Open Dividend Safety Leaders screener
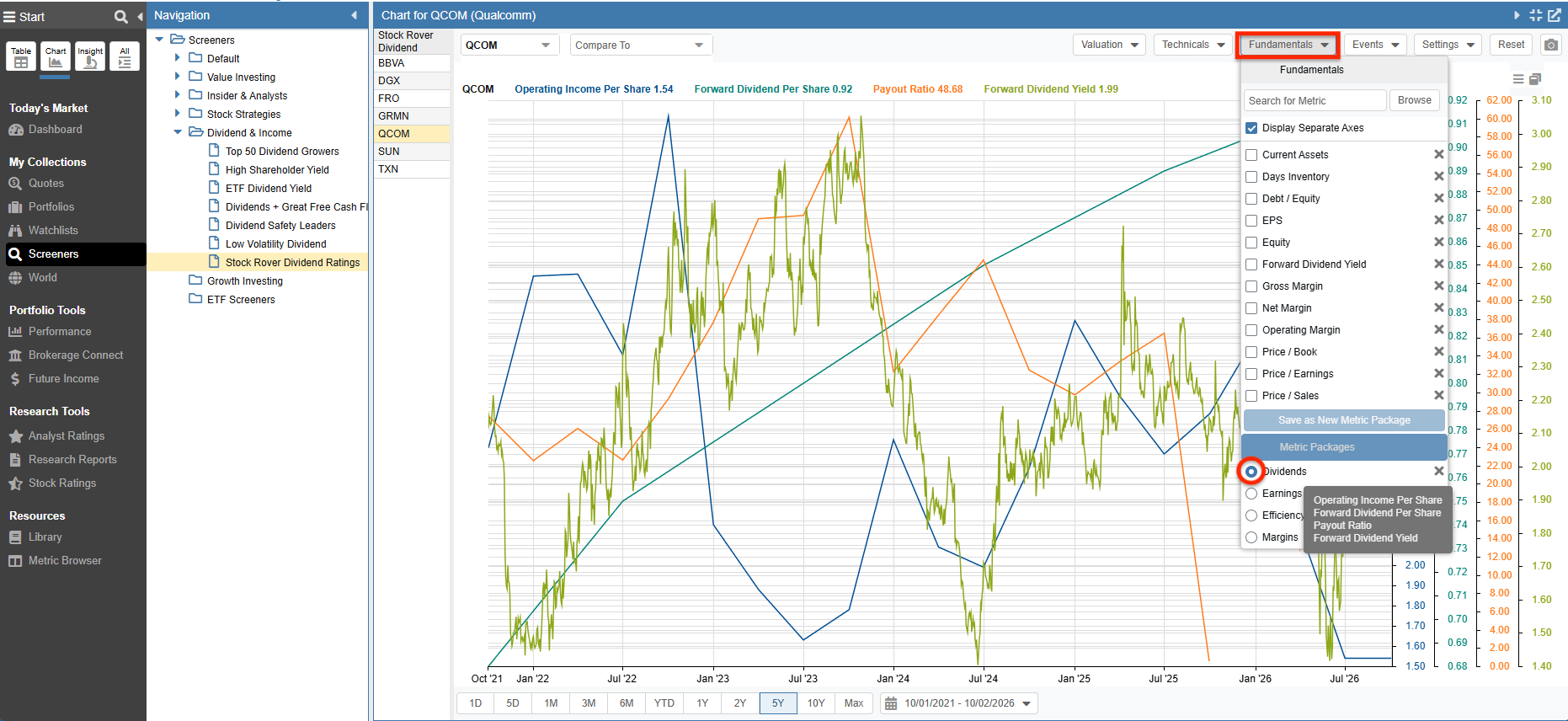This screenshot has height=721, width=1568. (x=280, y=226)
